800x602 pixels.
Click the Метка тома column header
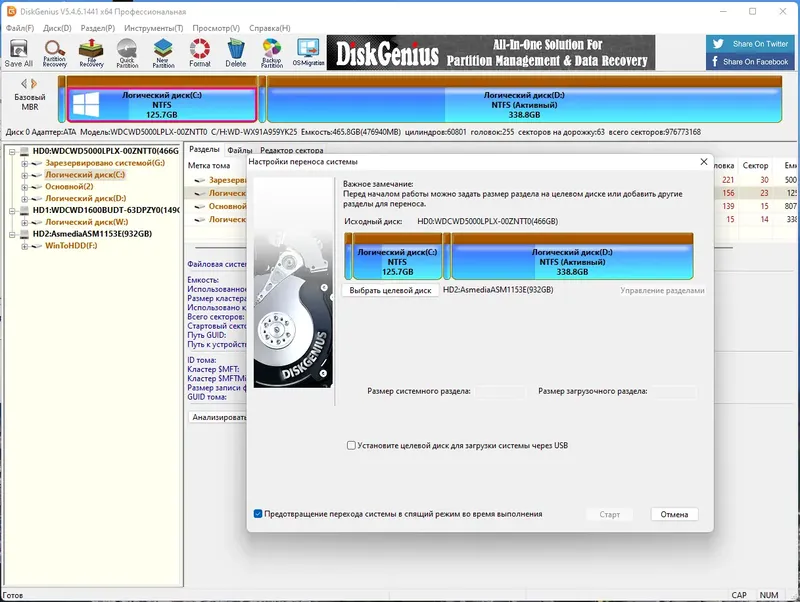(209, 165)
